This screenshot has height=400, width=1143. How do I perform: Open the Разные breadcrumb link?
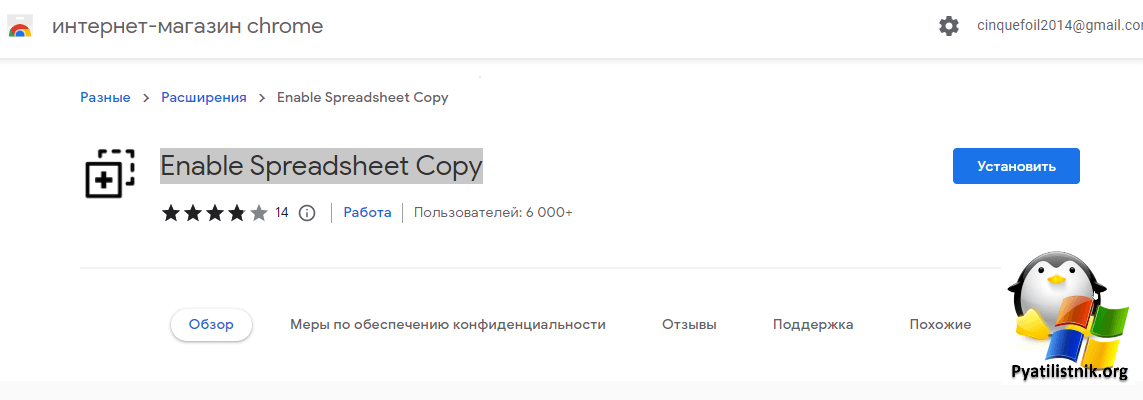pyautogui.click(x=105, y=97)
